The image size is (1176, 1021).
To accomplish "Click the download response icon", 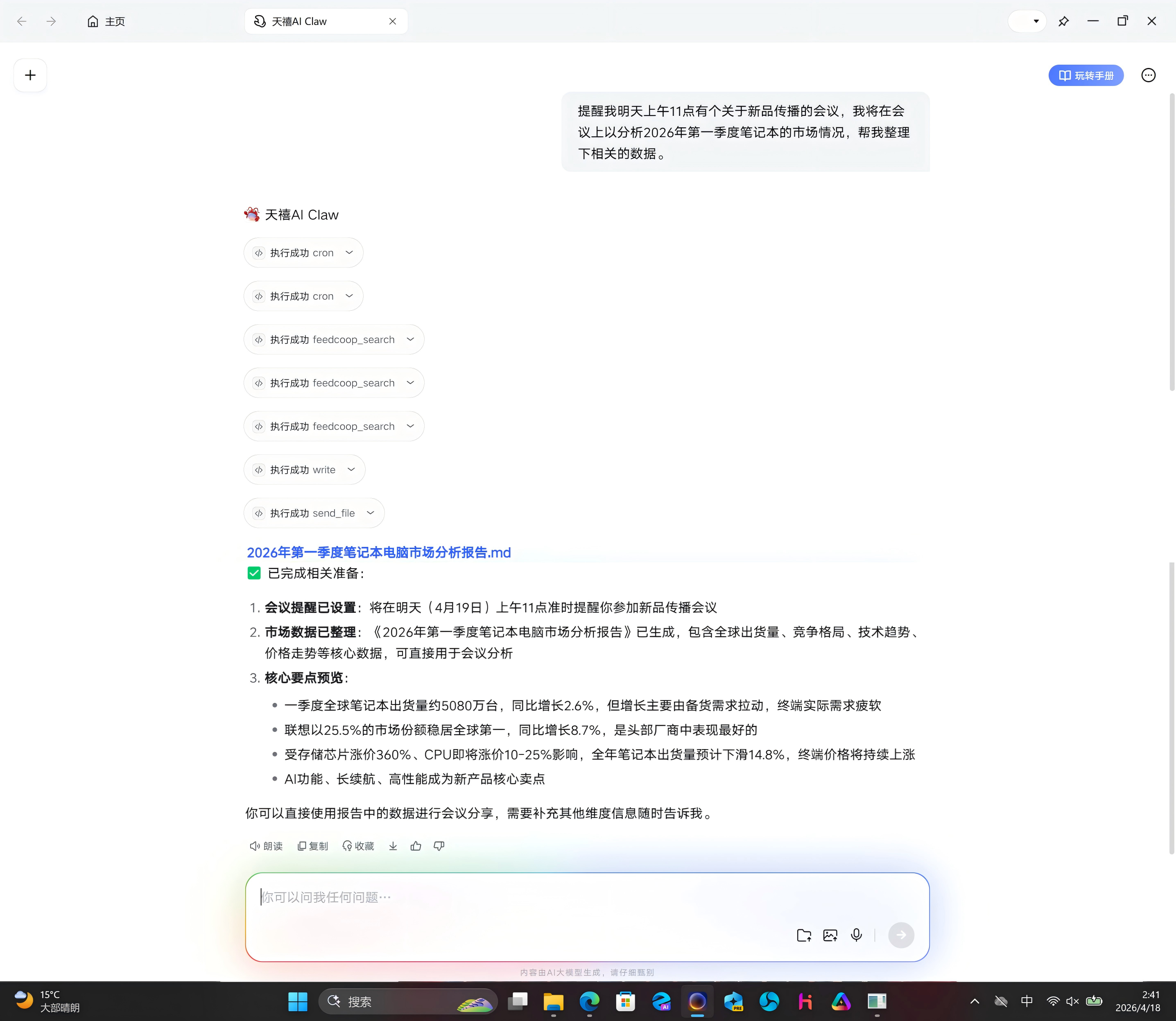I will 393,846.
